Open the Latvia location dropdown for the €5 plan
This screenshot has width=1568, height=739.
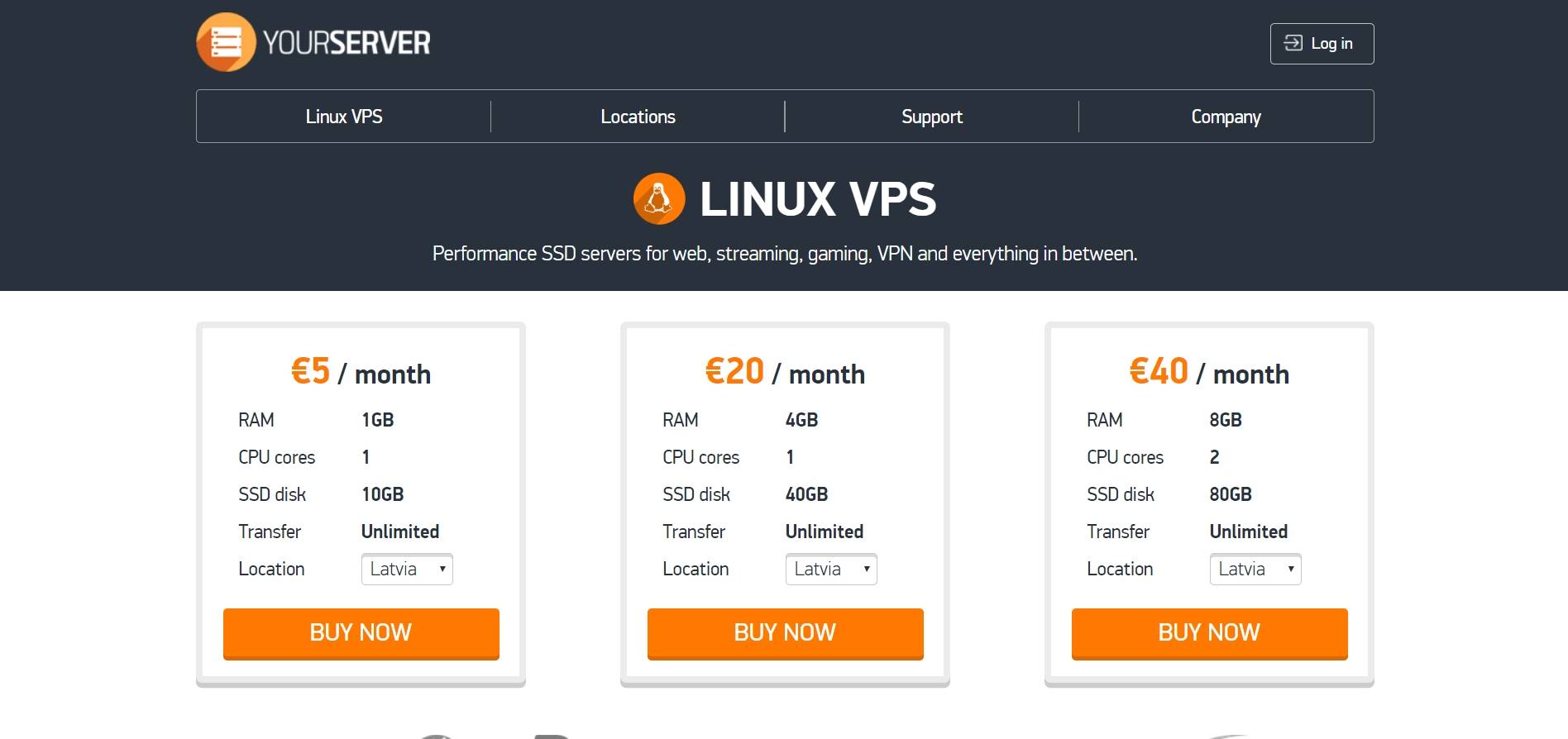pos(406,569)
